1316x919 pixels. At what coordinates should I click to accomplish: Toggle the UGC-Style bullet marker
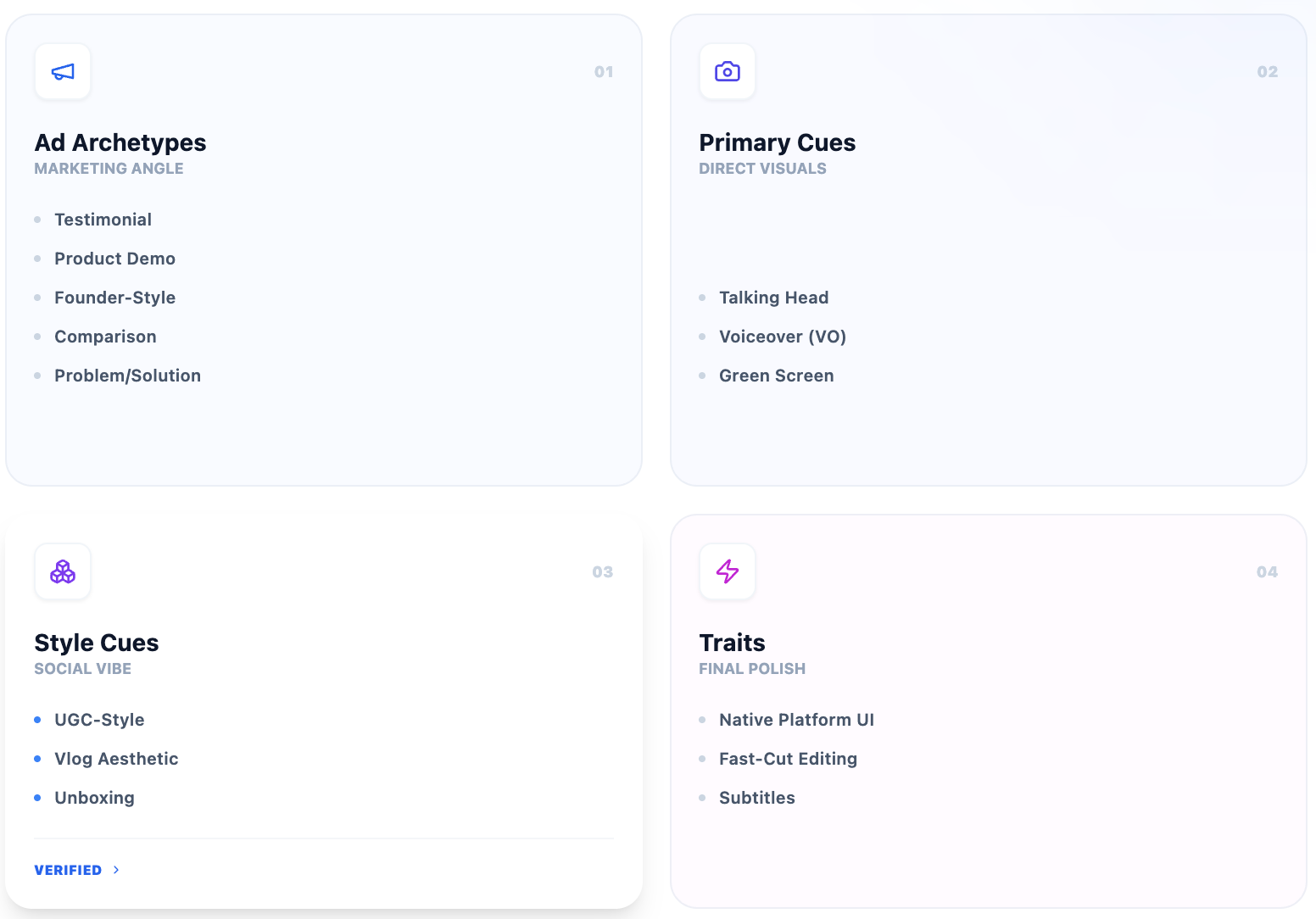tap(37, 720)
